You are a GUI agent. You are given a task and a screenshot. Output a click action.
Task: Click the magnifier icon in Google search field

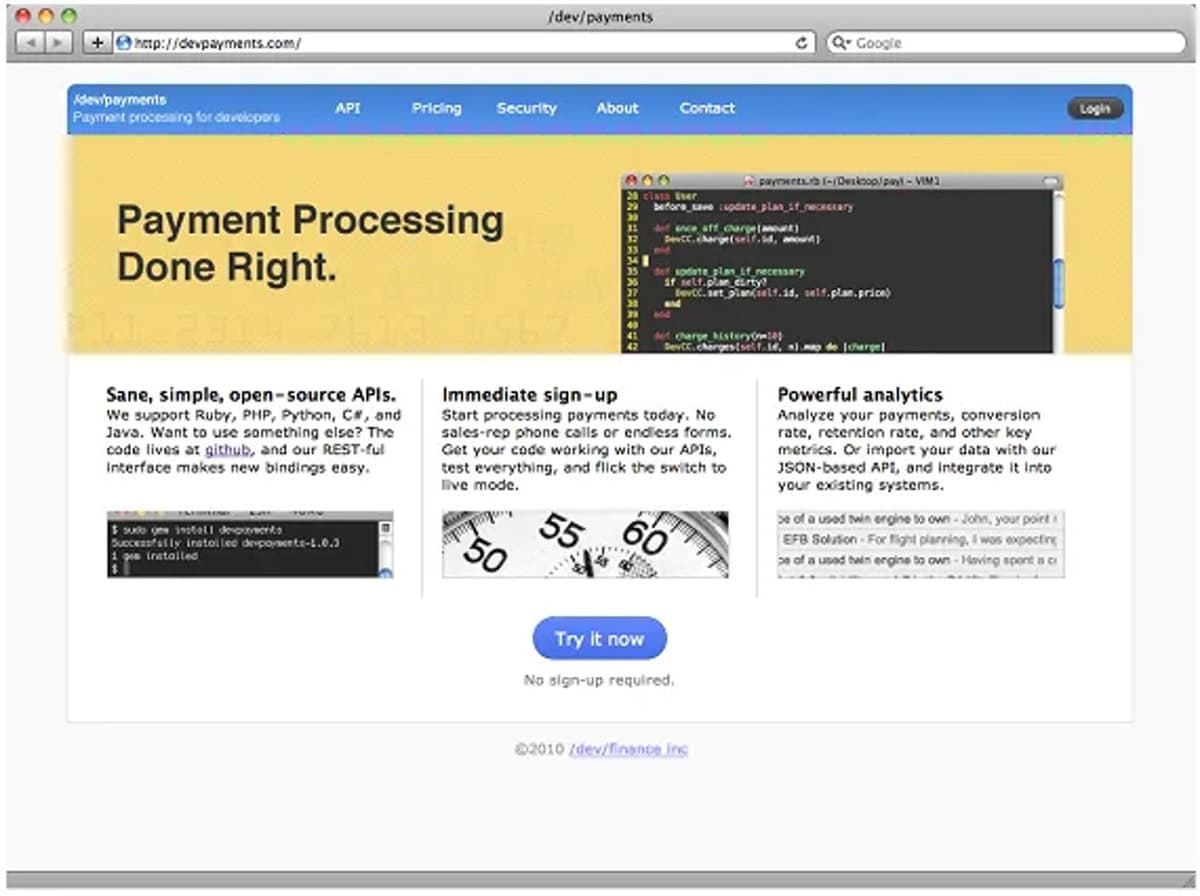click(841, 43)
